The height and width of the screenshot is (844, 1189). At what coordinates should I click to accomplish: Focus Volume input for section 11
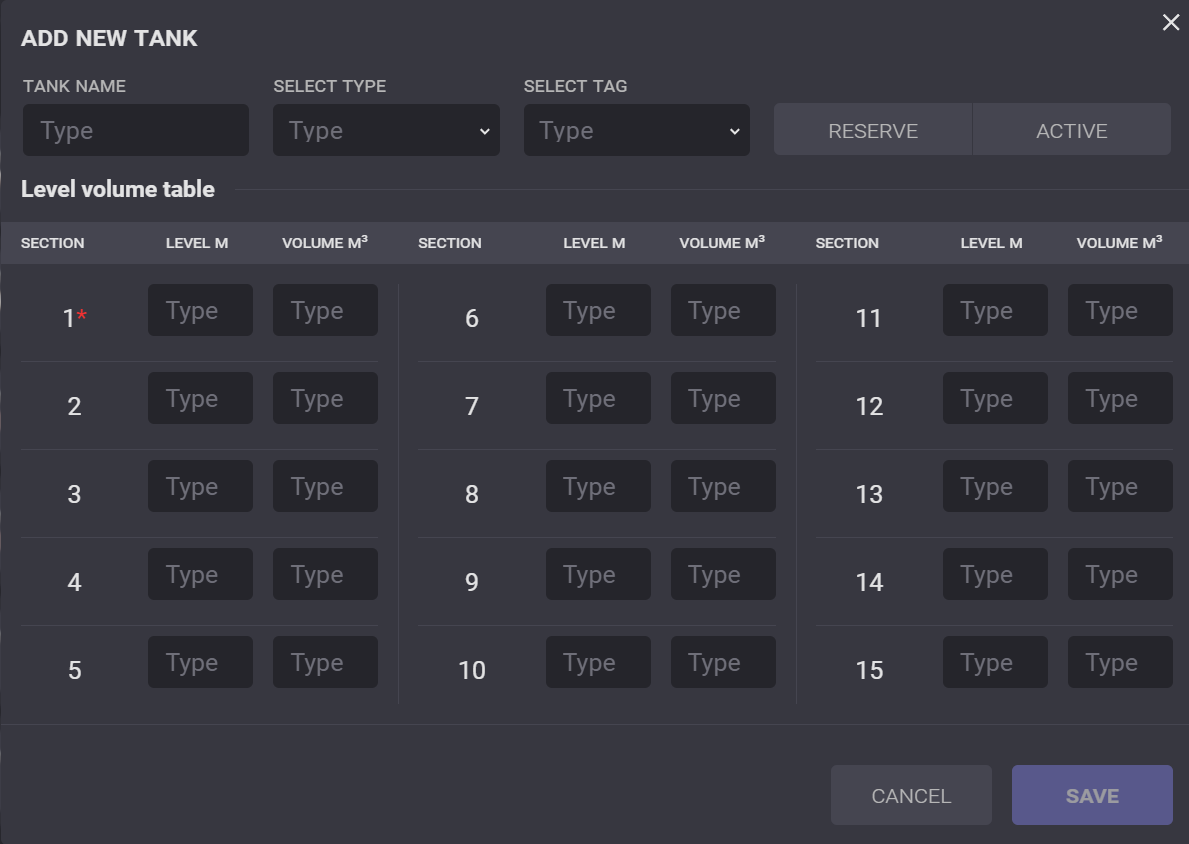point(1120,310)
